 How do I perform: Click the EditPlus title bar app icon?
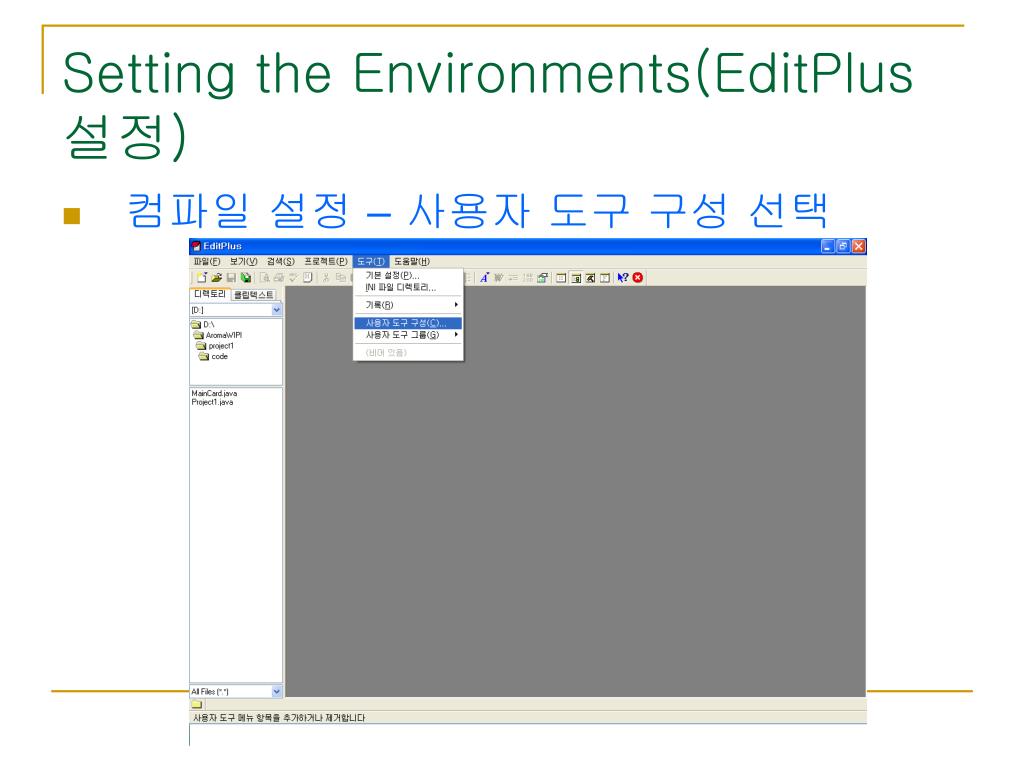click(x=195, y=246)
